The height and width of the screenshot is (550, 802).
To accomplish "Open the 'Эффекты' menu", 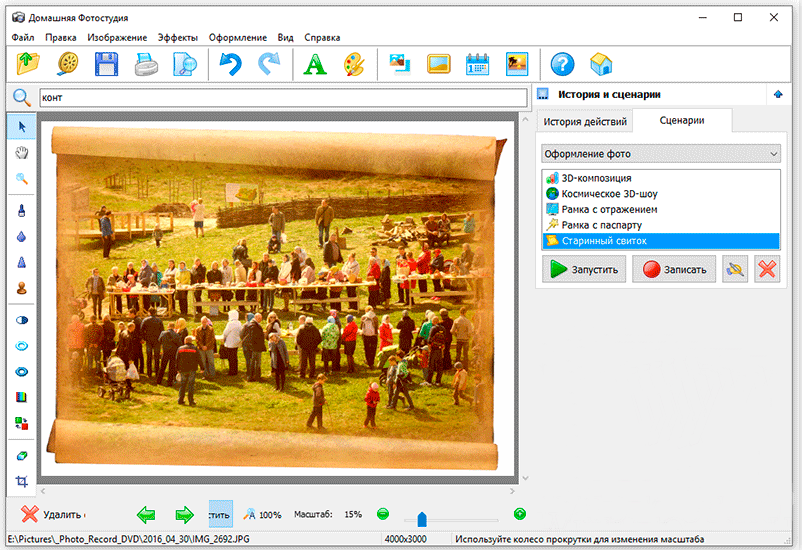I will tap(177, 37).
